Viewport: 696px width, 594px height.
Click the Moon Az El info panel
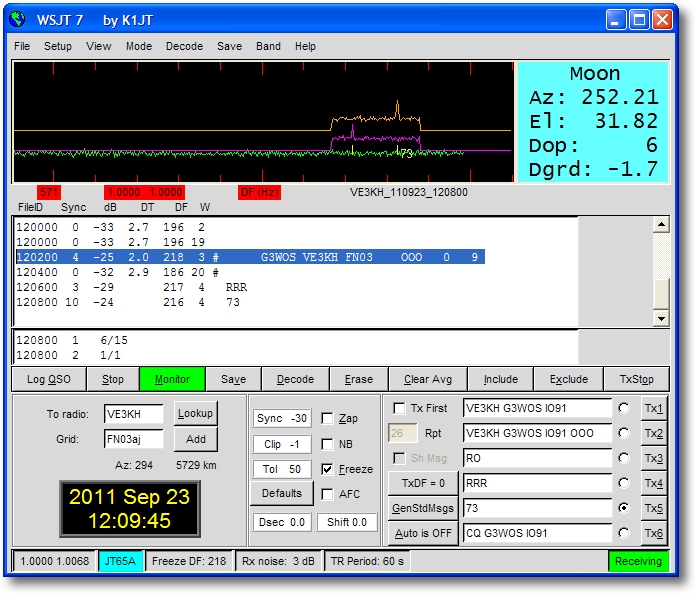point(593,122)
